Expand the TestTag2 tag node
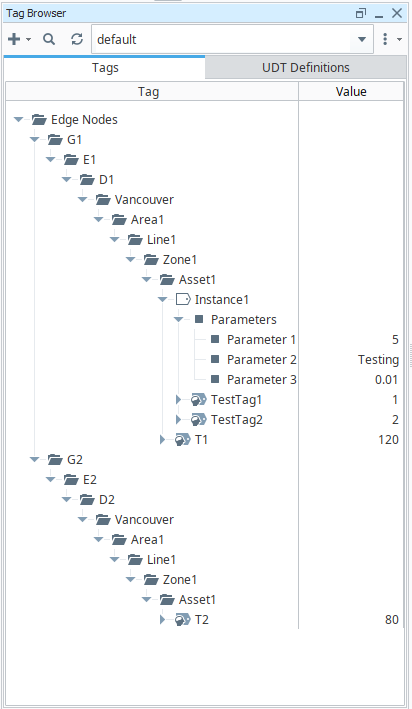 [x=178, y=419]
